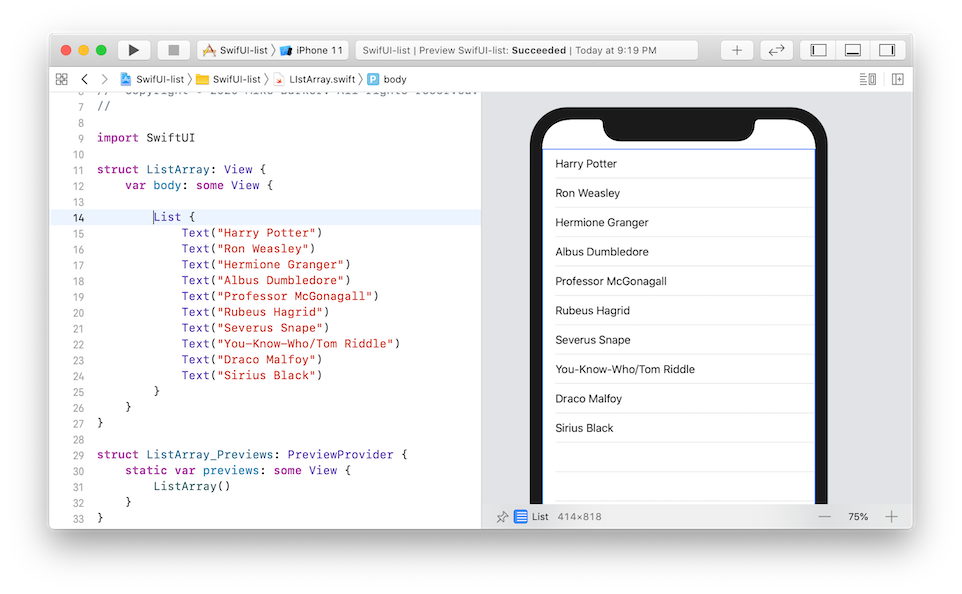
Task: Select Albus Dumbledore row in preview
Action: pos(679,252)
